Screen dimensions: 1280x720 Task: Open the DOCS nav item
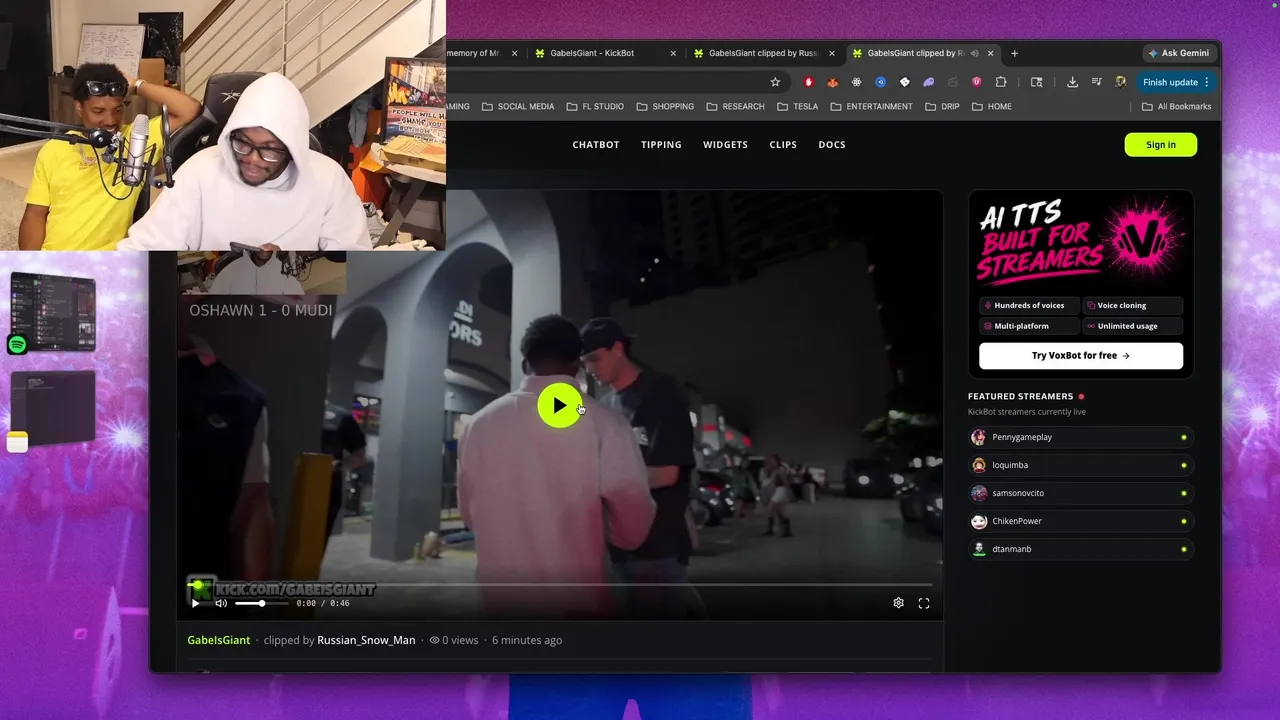[832, 145]
